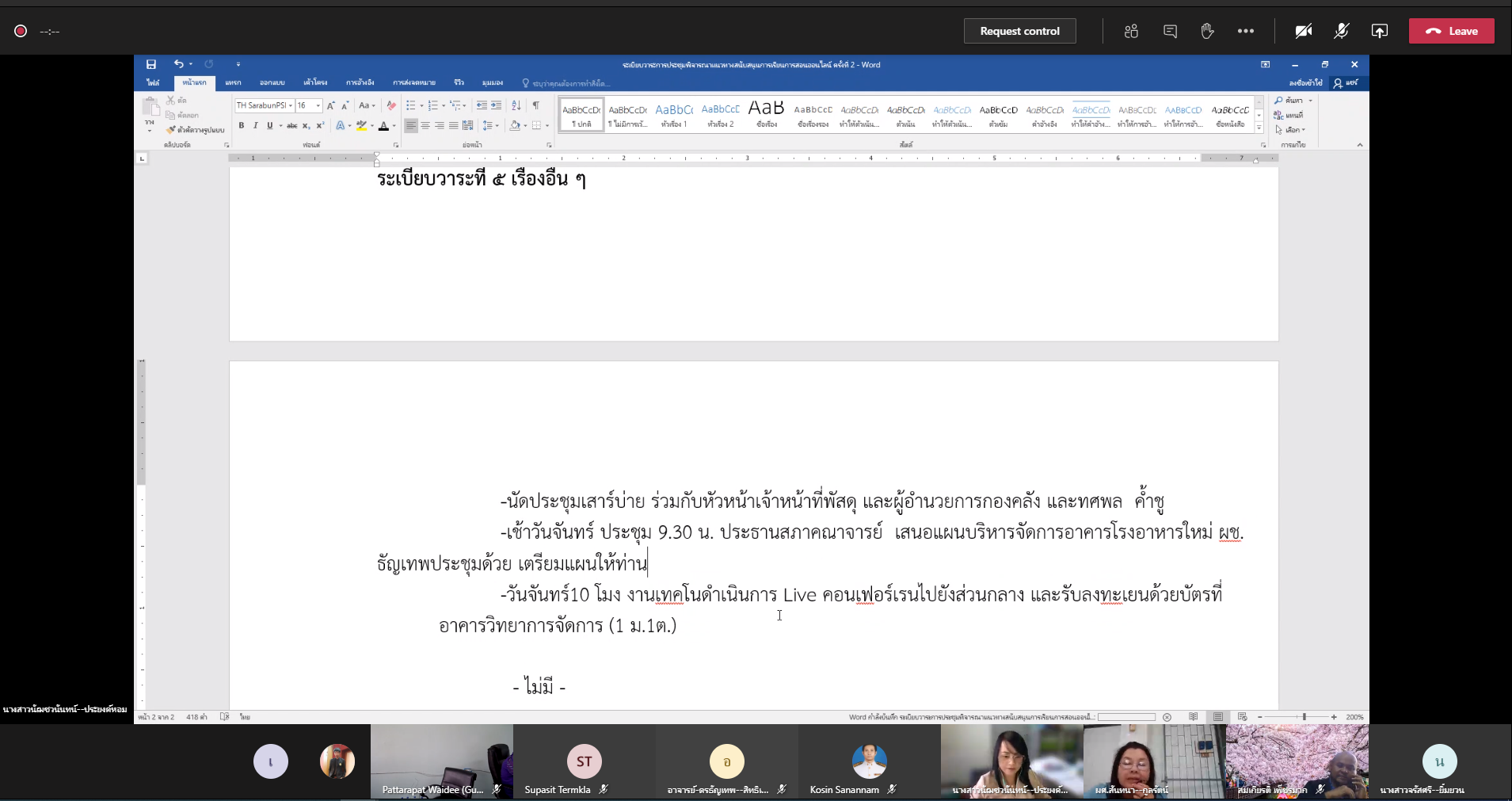Click the Format Painter brush icon
Screen dimensions: 1512x801
pyautogui.click(x=170, y=130)
